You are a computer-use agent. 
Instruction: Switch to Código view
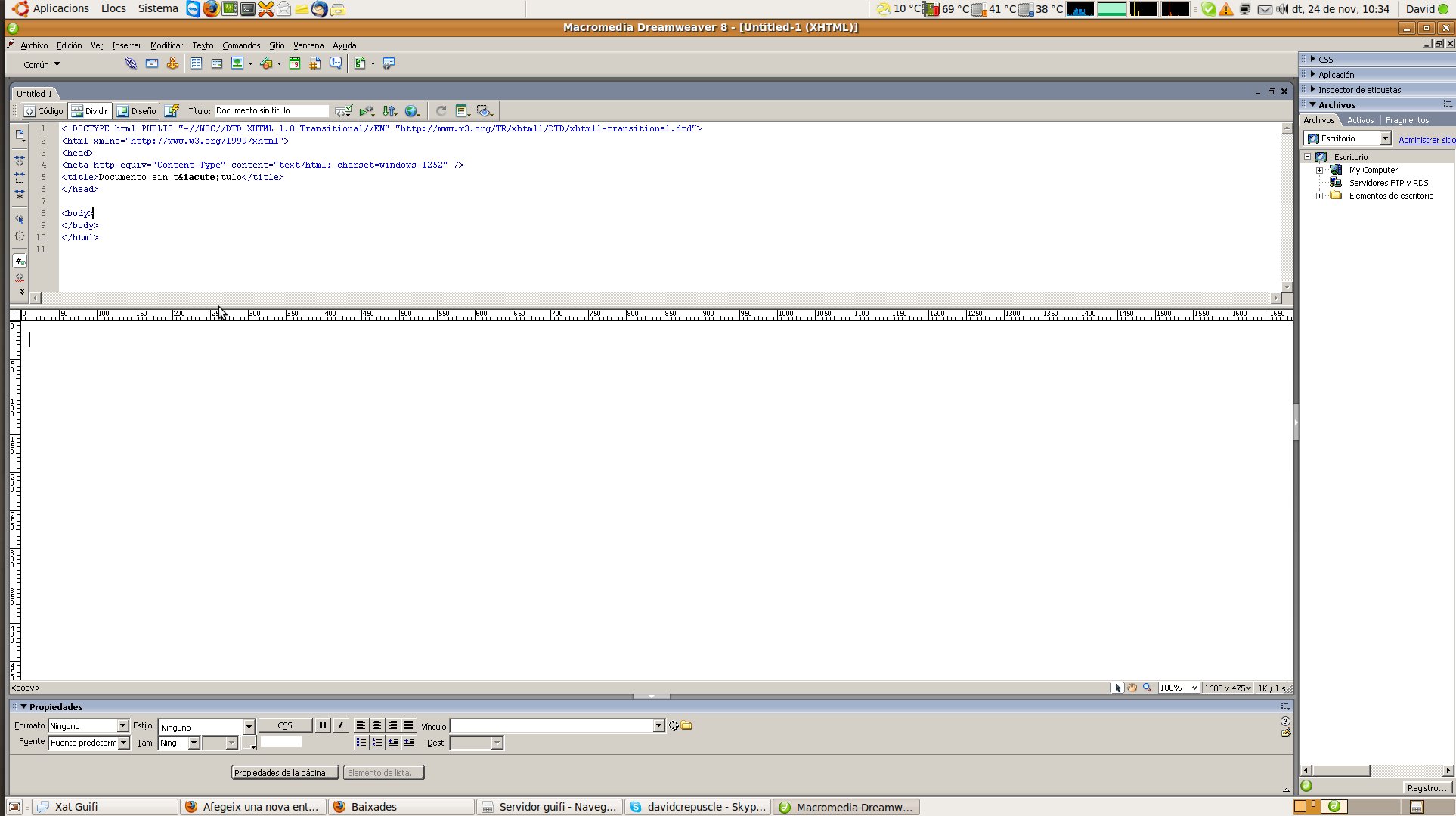44,111
